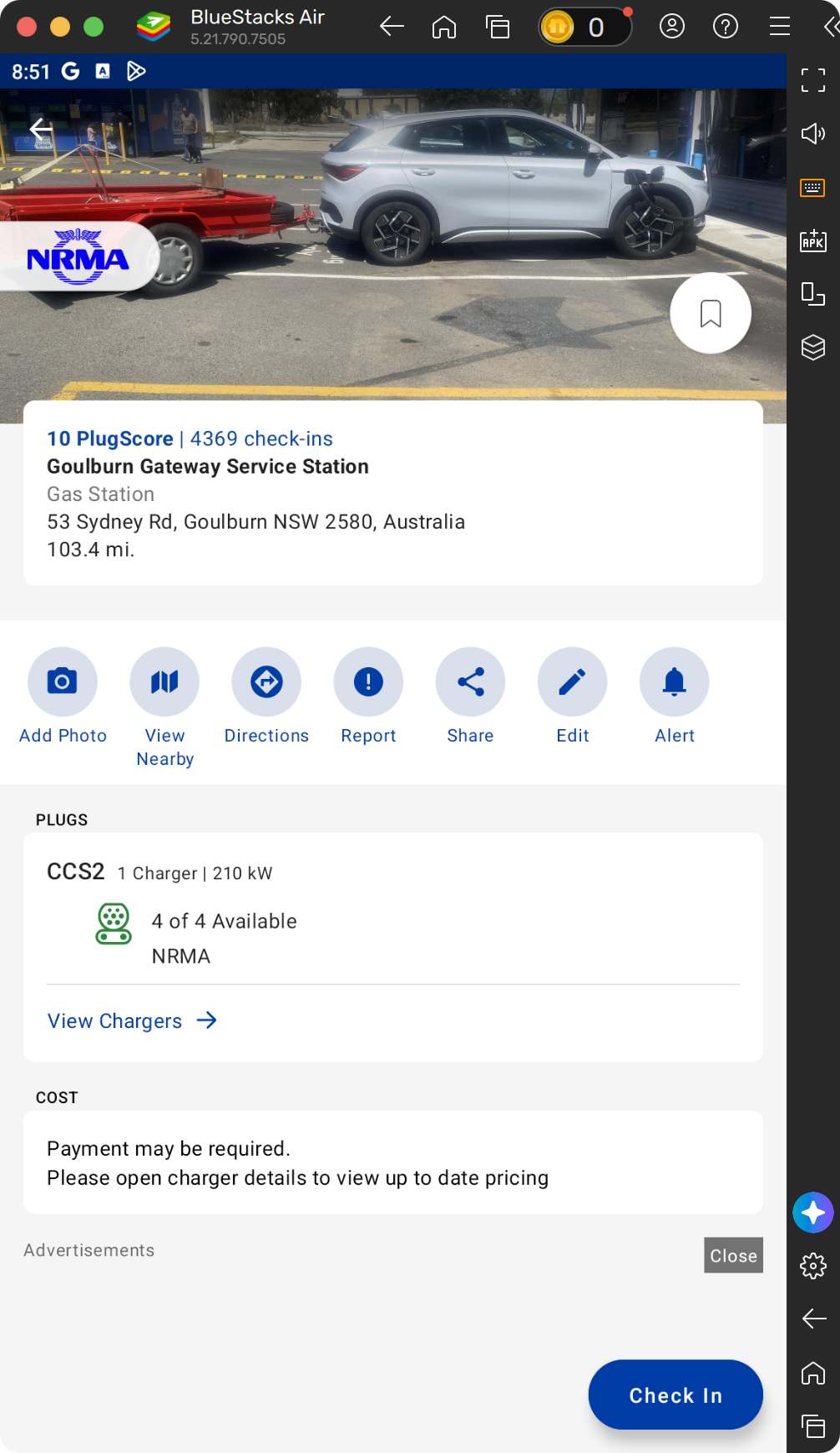Get Directions to the station
This screenshot has width=840, height=1453.
click(x=266, y=681)
